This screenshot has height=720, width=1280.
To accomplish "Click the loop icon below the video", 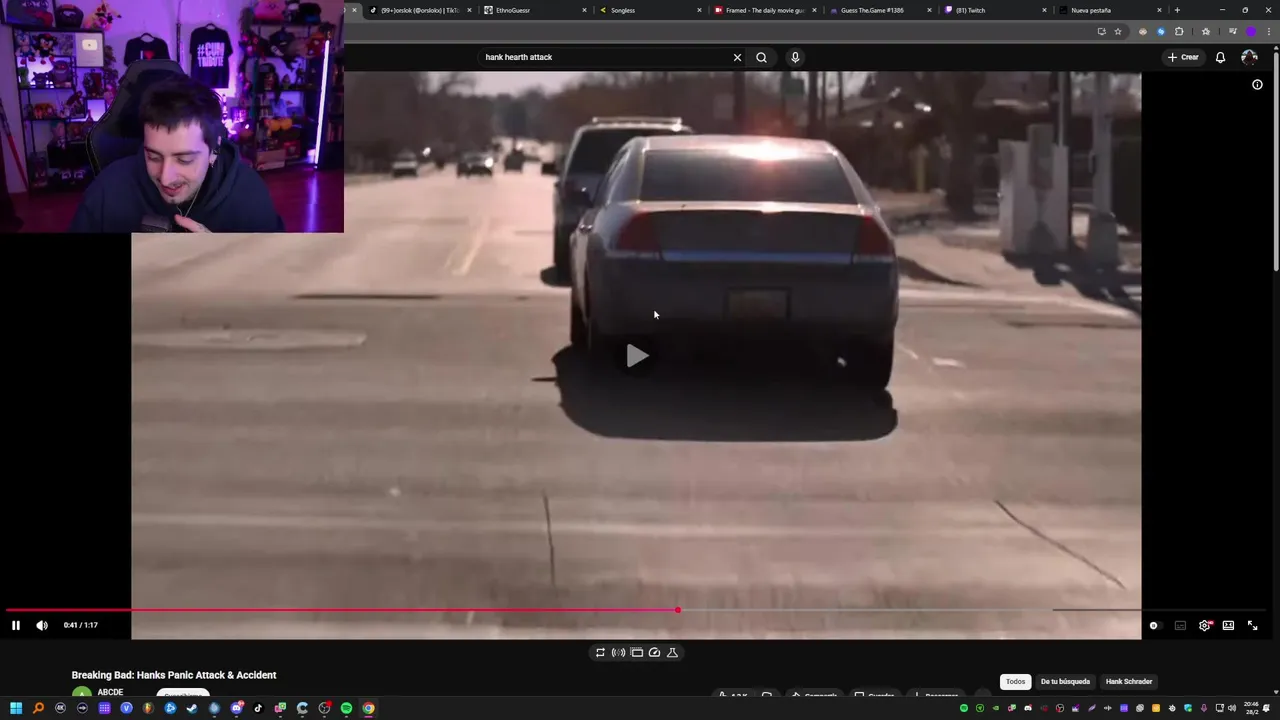I will point(600,652).
